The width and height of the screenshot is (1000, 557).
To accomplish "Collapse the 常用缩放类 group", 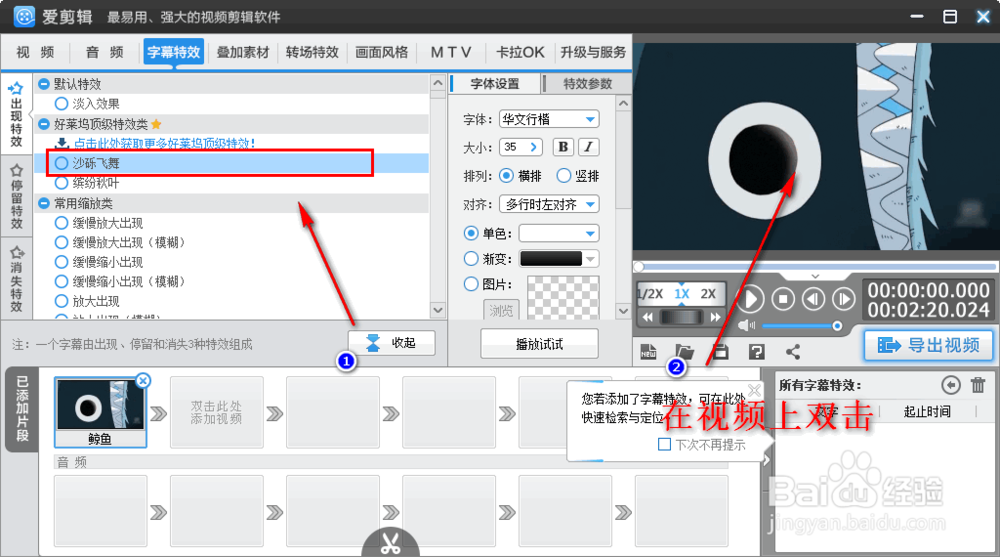I will 44,203.
